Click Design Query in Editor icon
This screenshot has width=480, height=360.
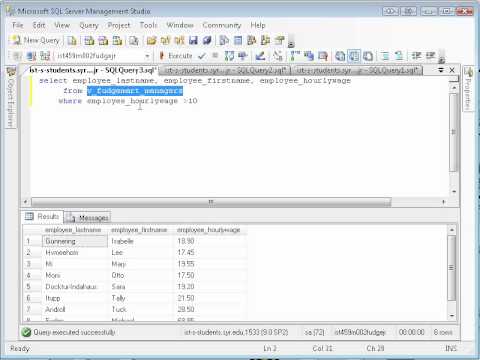[x=260, y=56]
